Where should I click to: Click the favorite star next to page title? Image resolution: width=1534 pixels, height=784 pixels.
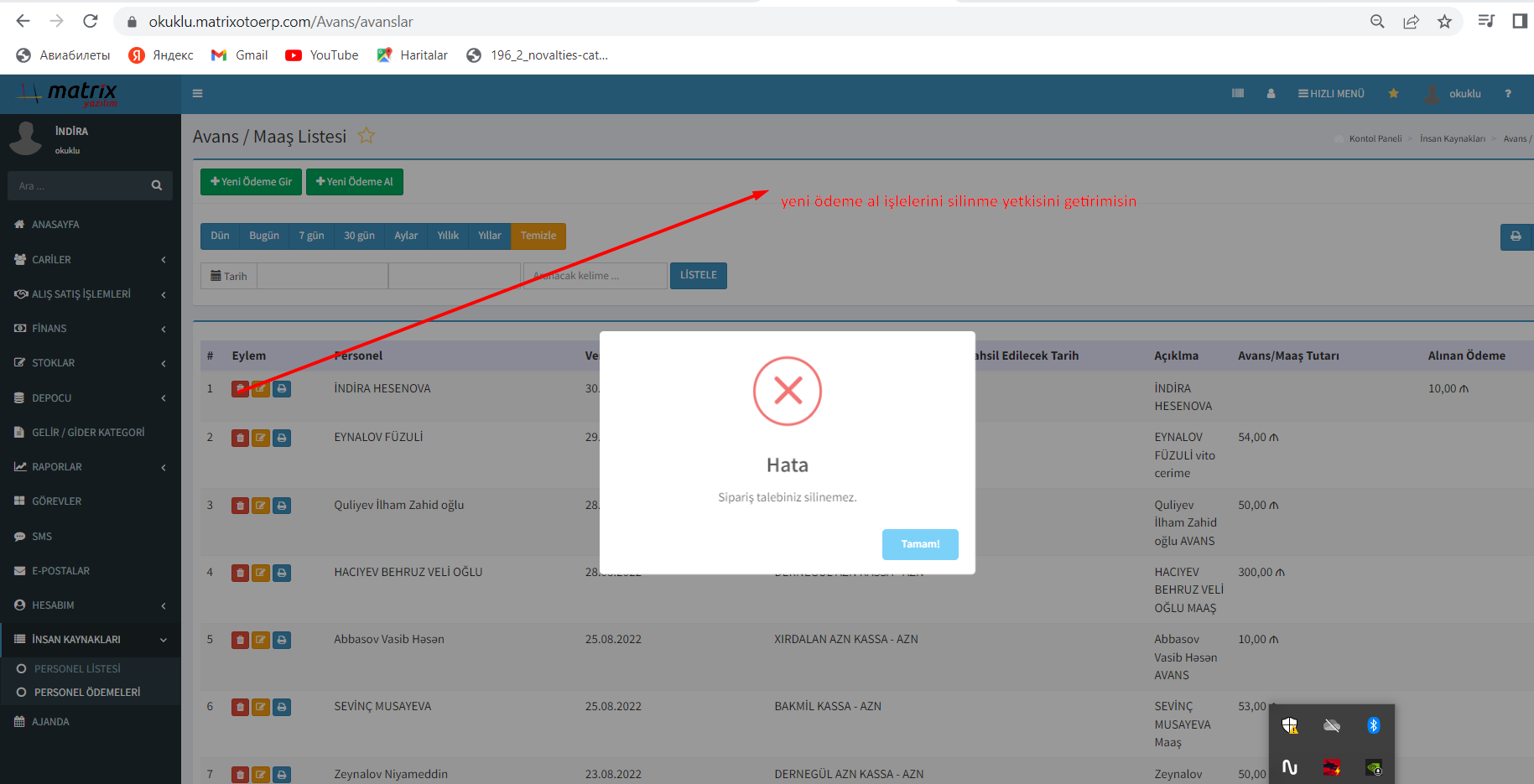pos(367,136)
